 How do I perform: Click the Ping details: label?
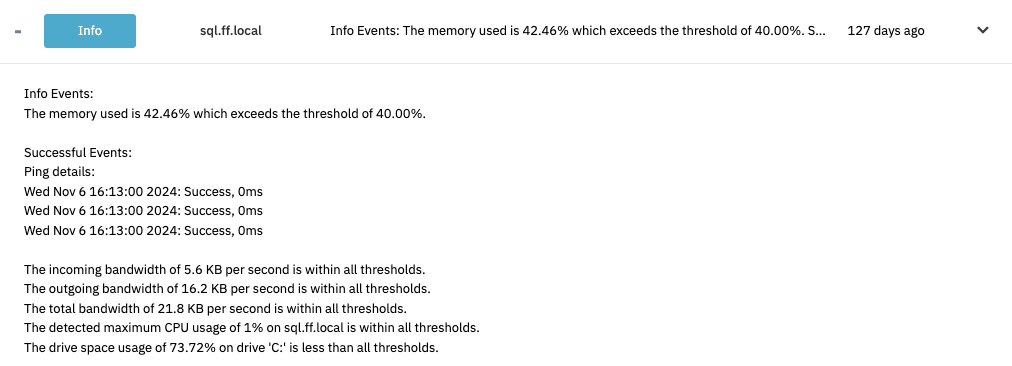pyautogui.click(x=59, y=172)
